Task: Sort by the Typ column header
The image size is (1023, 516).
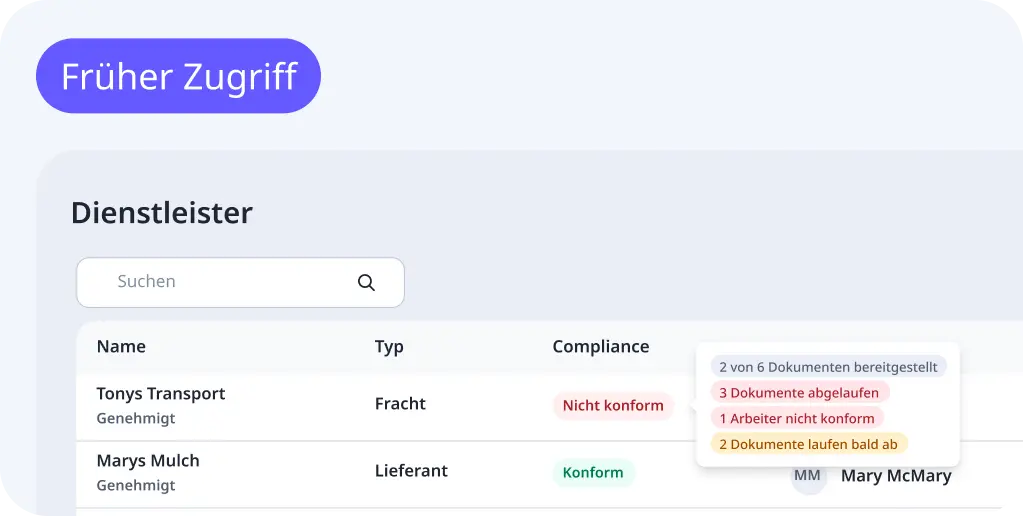Action: pos(389,347)
